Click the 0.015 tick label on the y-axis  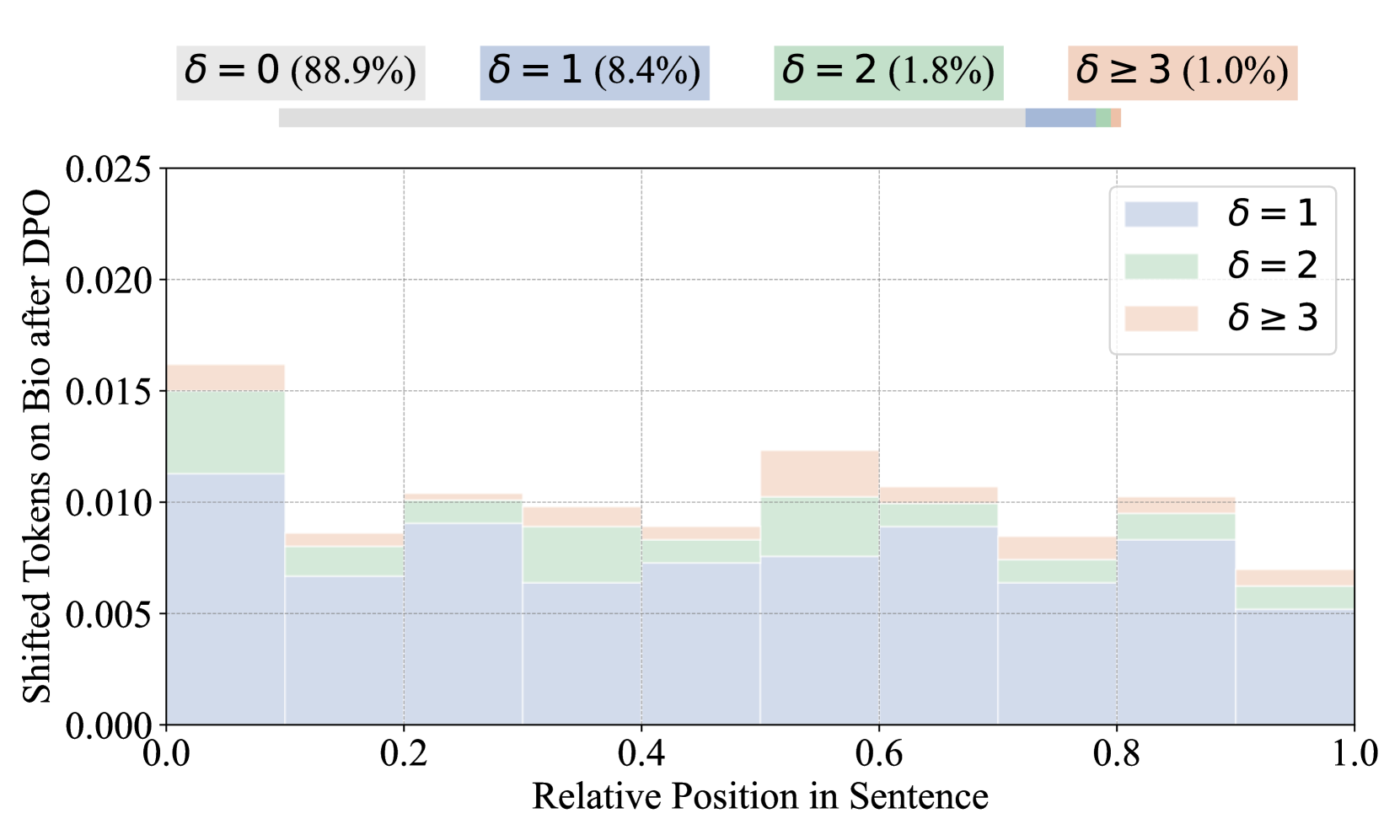coord(109,392)
